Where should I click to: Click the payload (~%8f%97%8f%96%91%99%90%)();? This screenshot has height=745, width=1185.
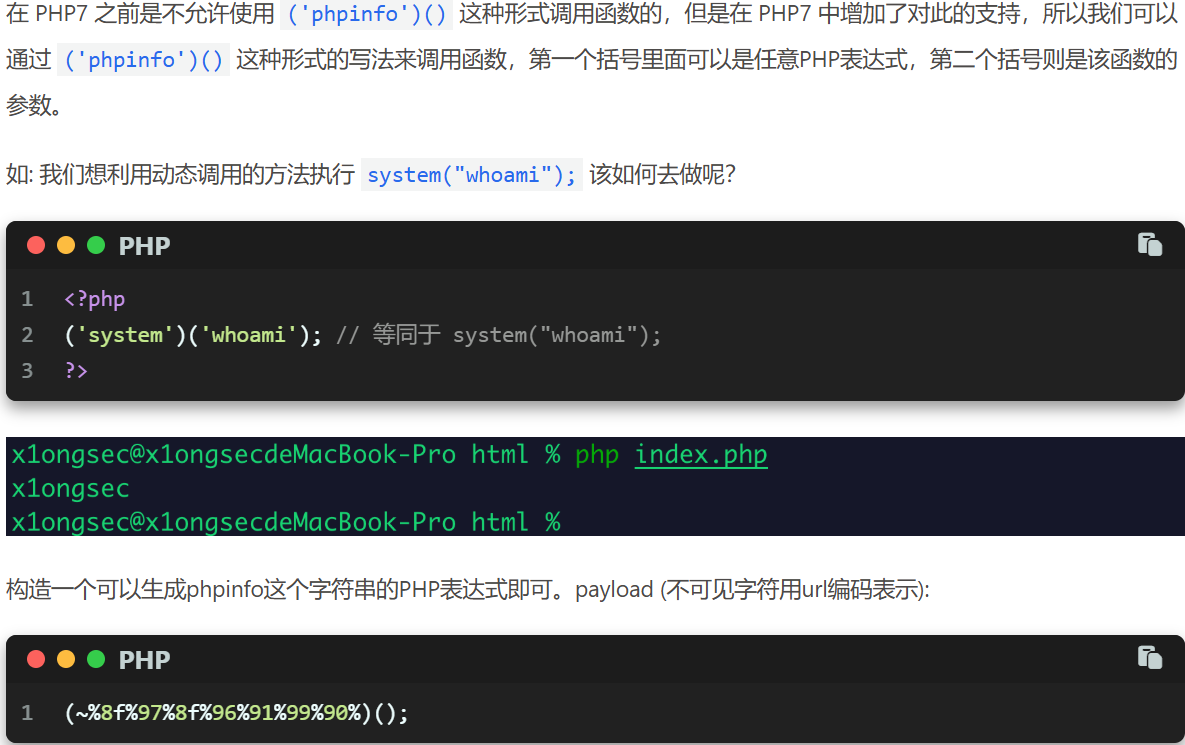tap(237, 713)
